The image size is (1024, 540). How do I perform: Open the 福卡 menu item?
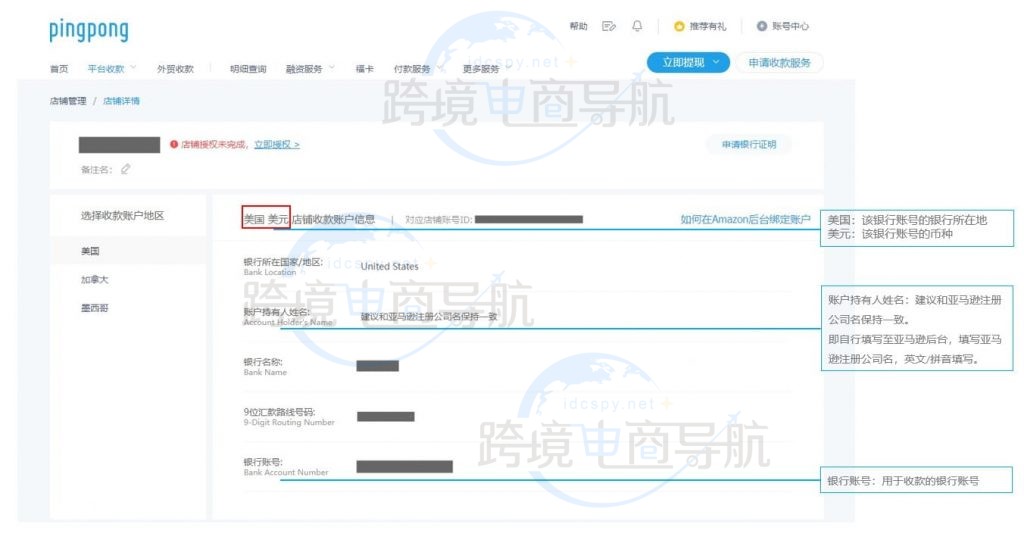tap(364, 69)
